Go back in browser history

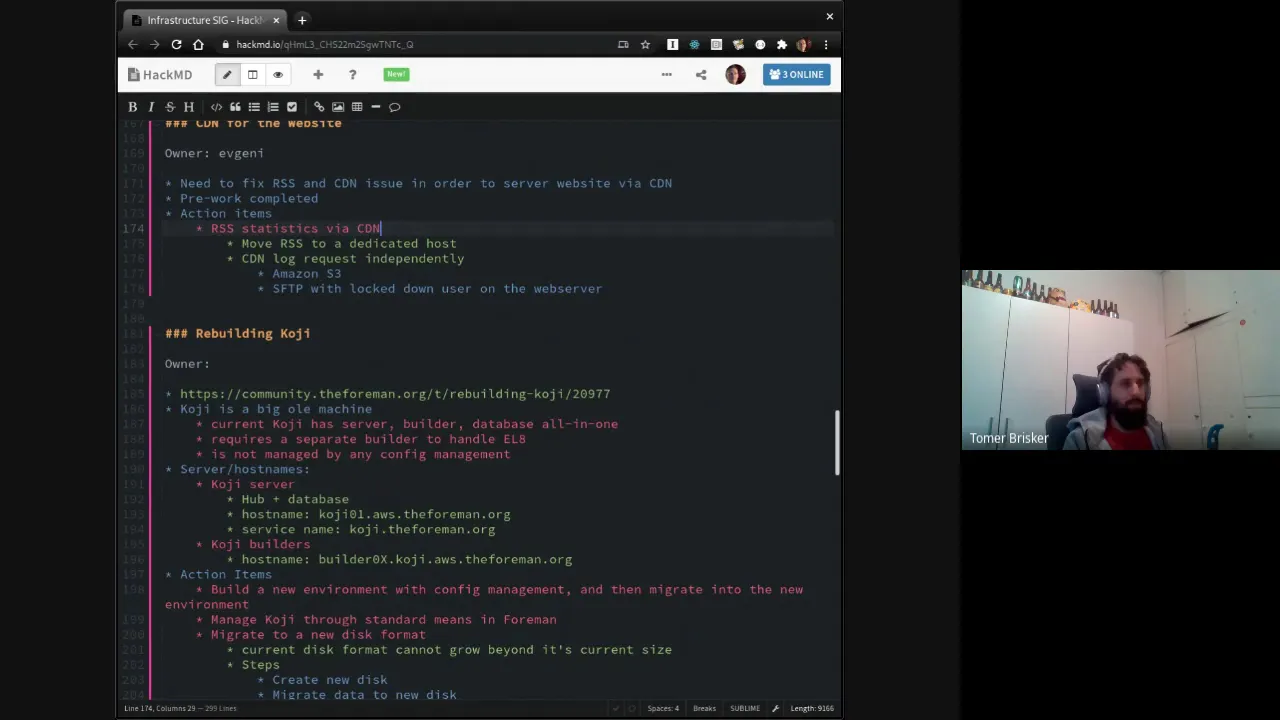[x=133, y=44]
